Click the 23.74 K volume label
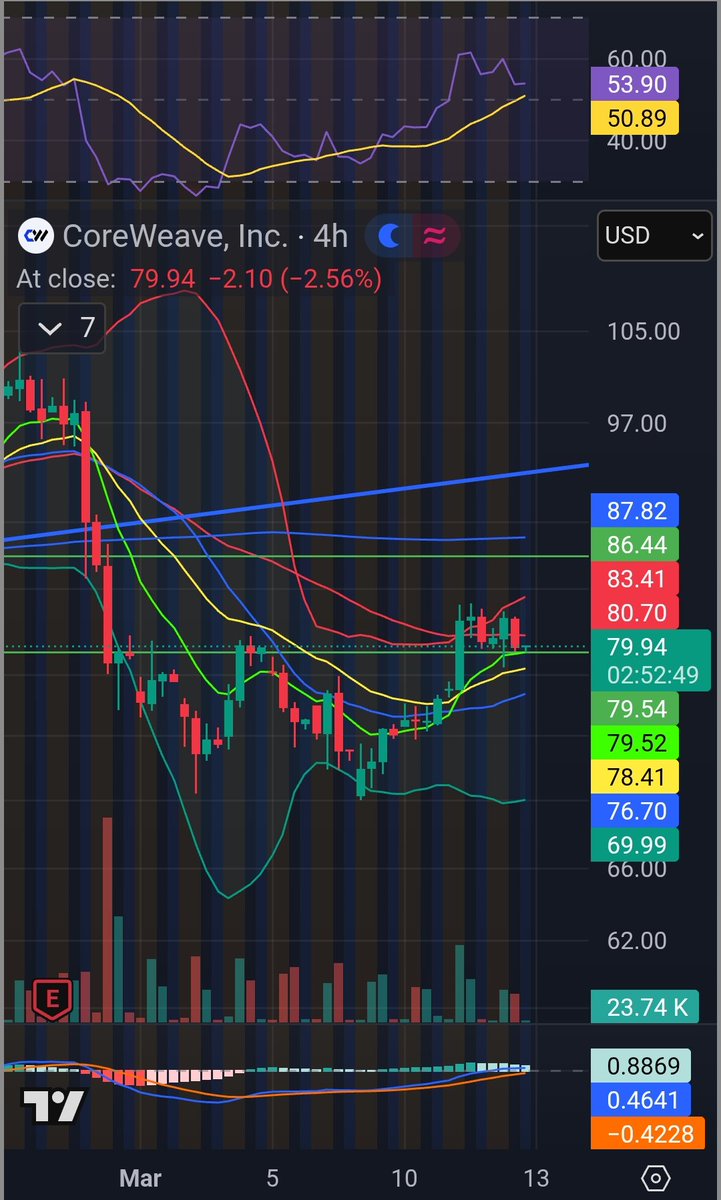This screenshot has width=721, height=1200. pos(645,1008)
